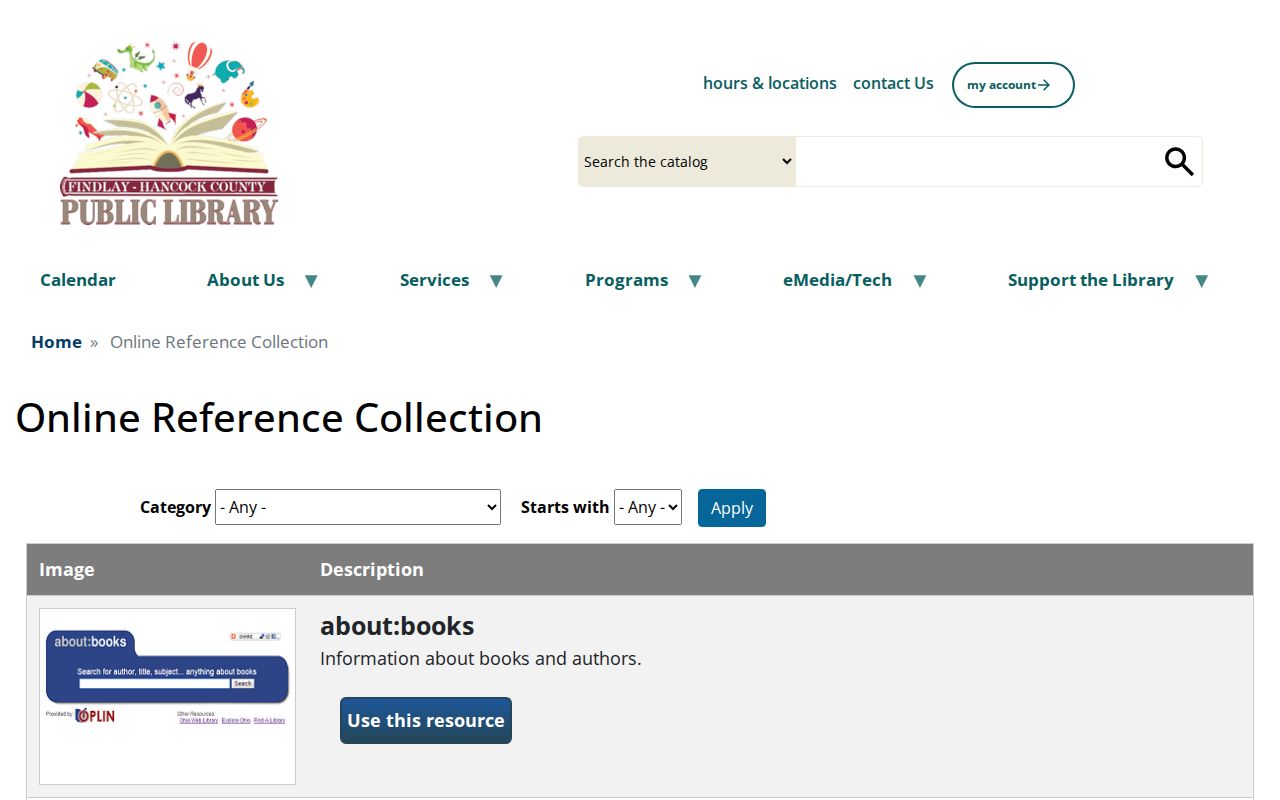Screen dimensions: 1280x800
Task: Expand the Services menu arrow
Action: point(496,281)
